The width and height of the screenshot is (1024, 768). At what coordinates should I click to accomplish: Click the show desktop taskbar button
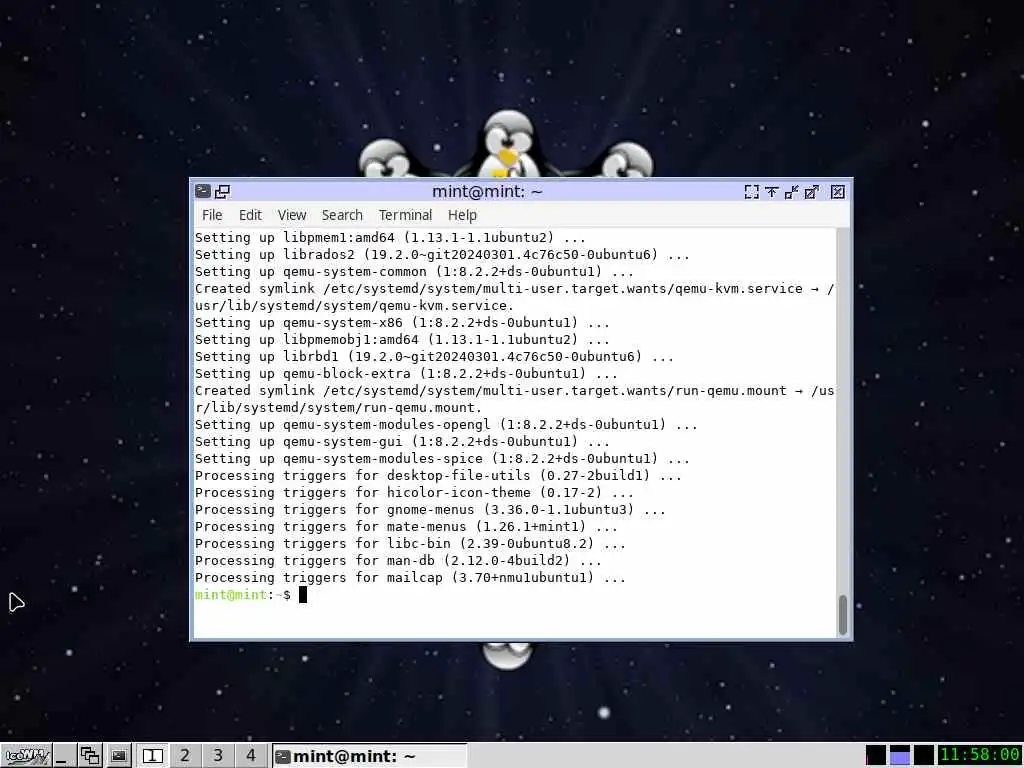pos(63,756)
